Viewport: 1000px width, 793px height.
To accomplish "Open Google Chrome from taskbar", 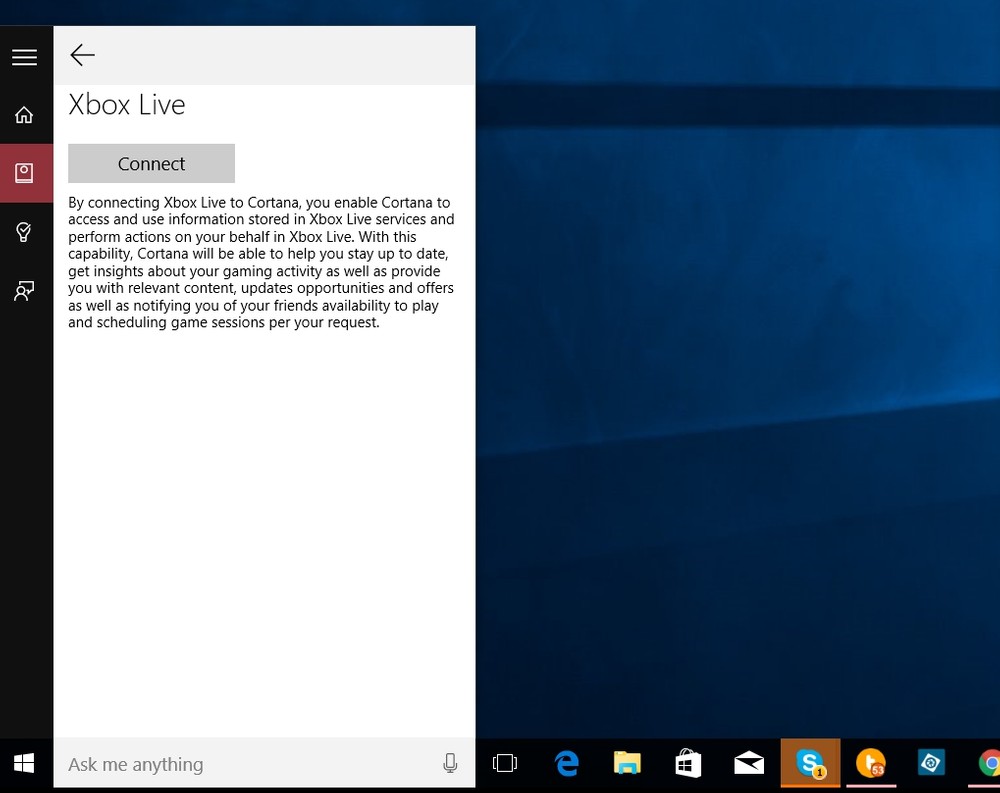I will point(989,763).
